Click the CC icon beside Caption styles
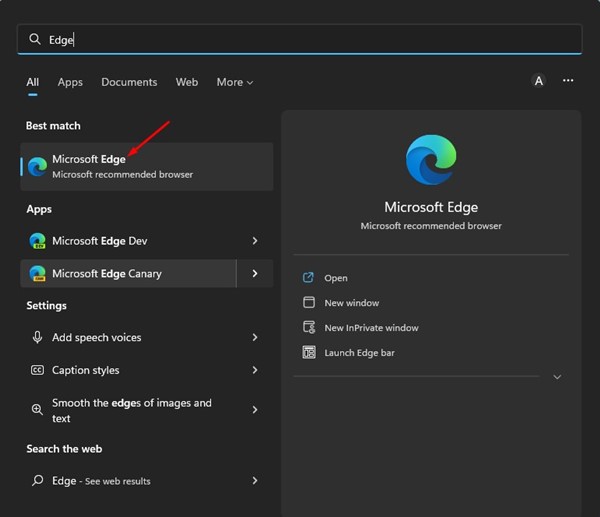600x517 pixels. 37,370
